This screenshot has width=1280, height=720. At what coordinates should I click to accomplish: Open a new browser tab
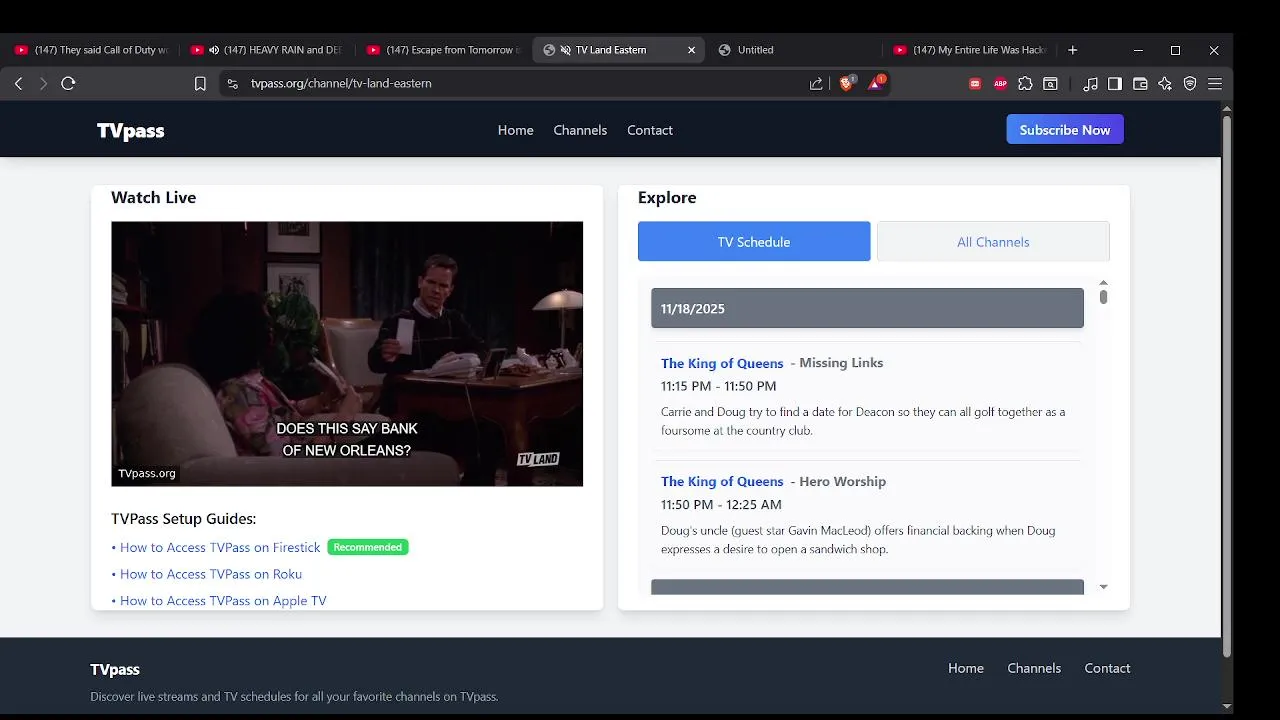pos(1072,50)
